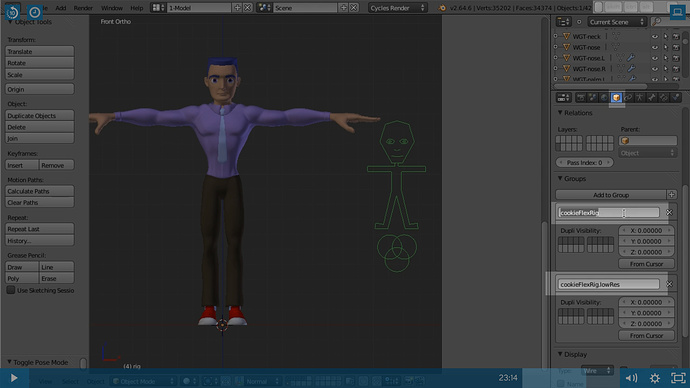Screen dimensions: 690x388
Task: Remove object from cookieFlexRig.lowRes group
Action: coord(669,284)
